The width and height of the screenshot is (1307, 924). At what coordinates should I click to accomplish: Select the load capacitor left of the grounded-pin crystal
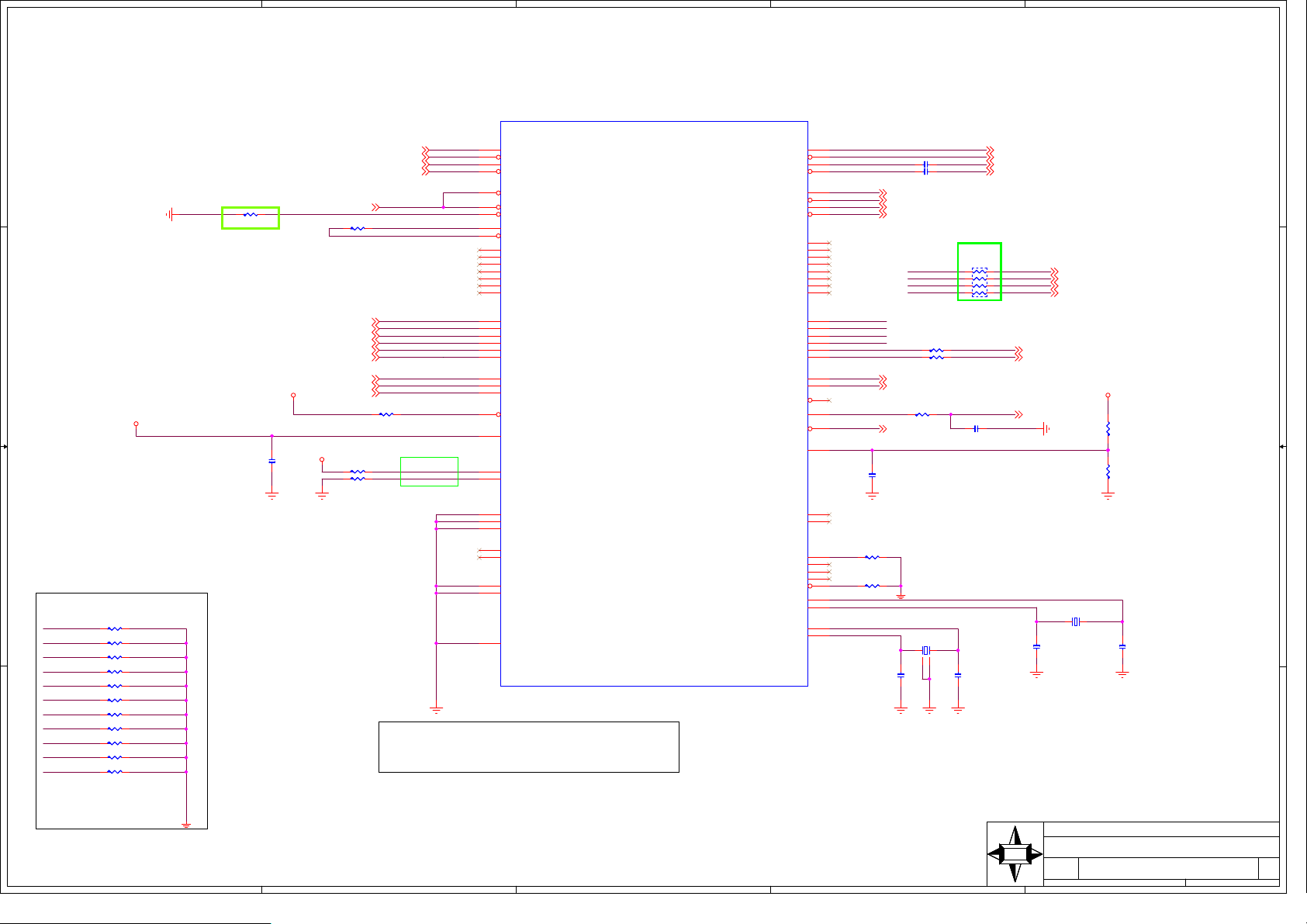point(901,675)
